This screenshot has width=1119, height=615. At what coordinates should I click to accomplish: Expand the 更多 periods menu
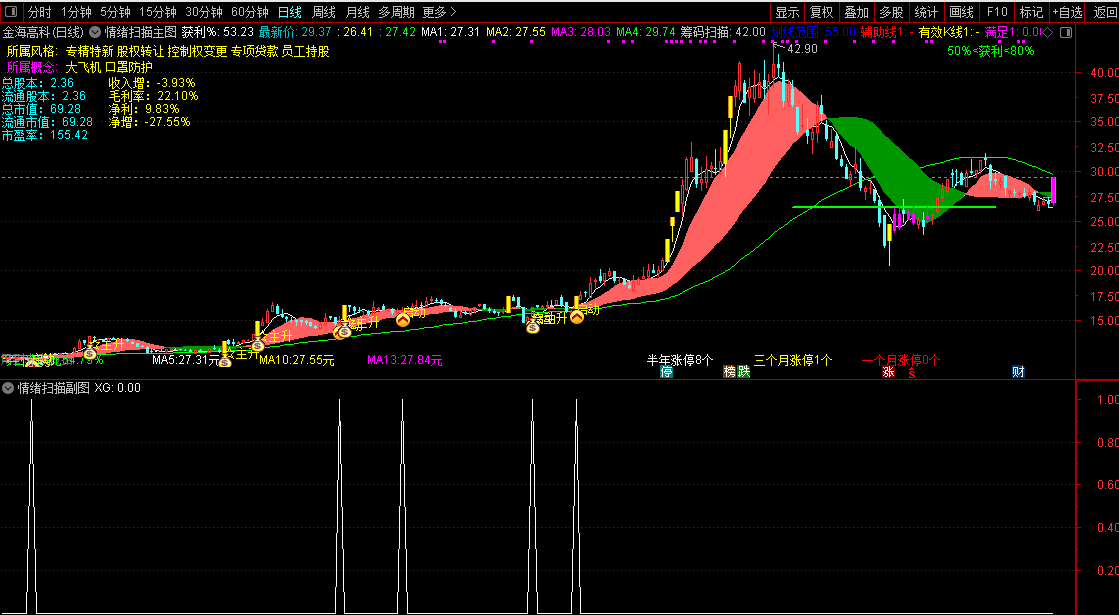440,12
